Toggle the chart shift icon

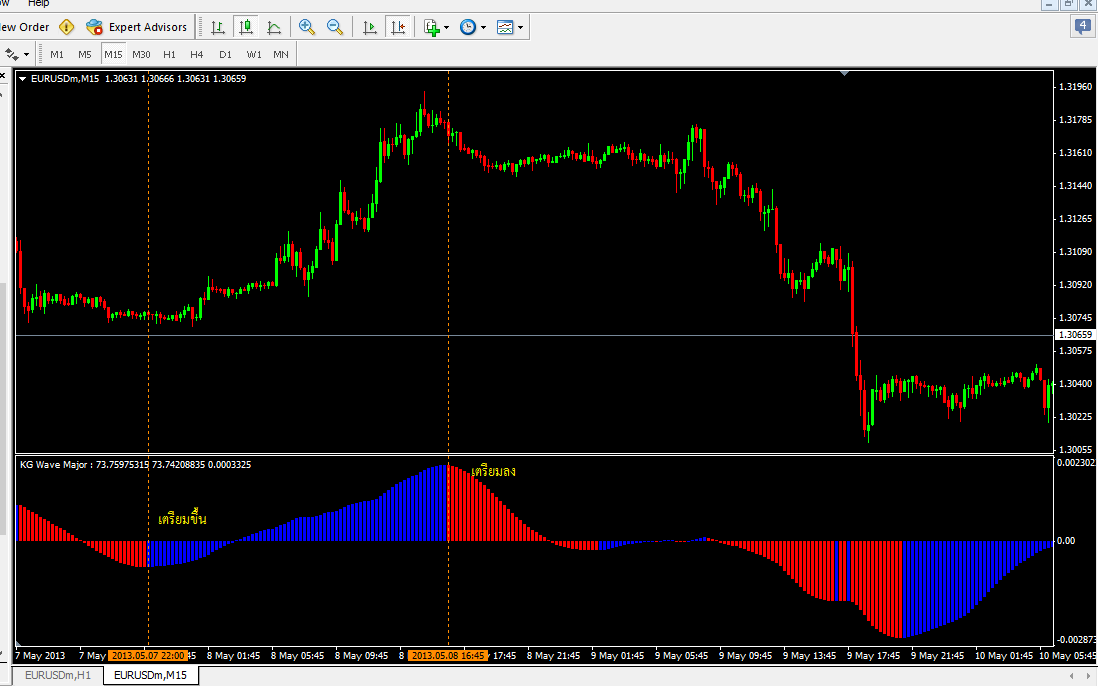pyautogui.click(x=398, y=27)
